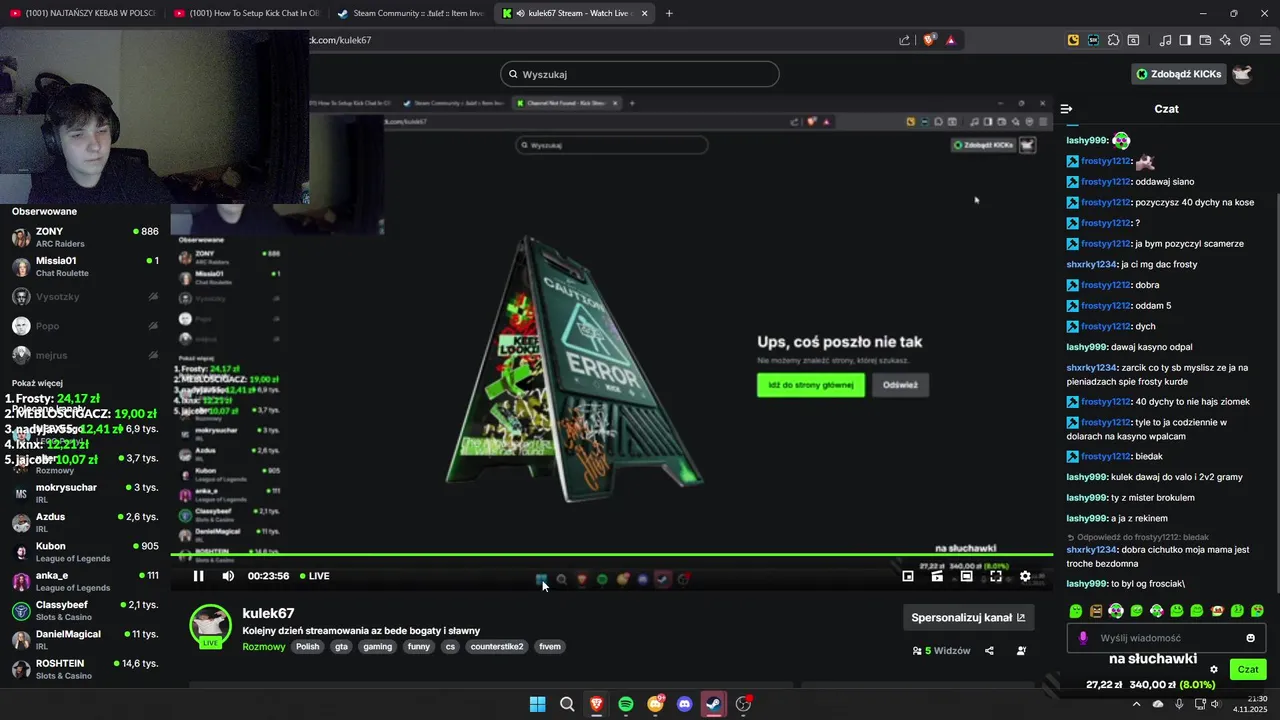Screen dimensions: 1280x720
Task: Click the kulek67 channel avatar
Action: [x=211, y=625]
